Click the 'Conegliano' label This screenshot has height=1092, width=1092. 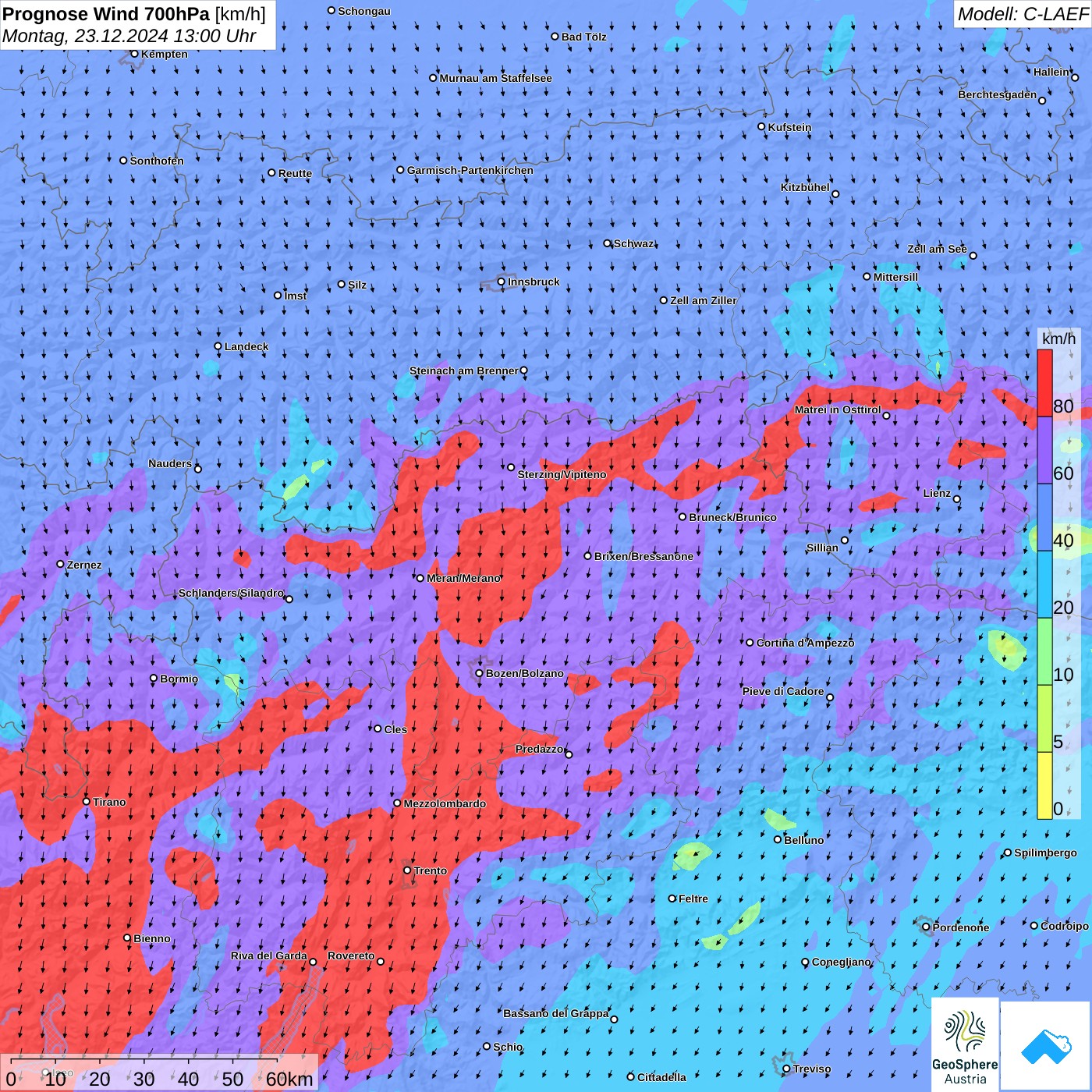tap(842, 962)
